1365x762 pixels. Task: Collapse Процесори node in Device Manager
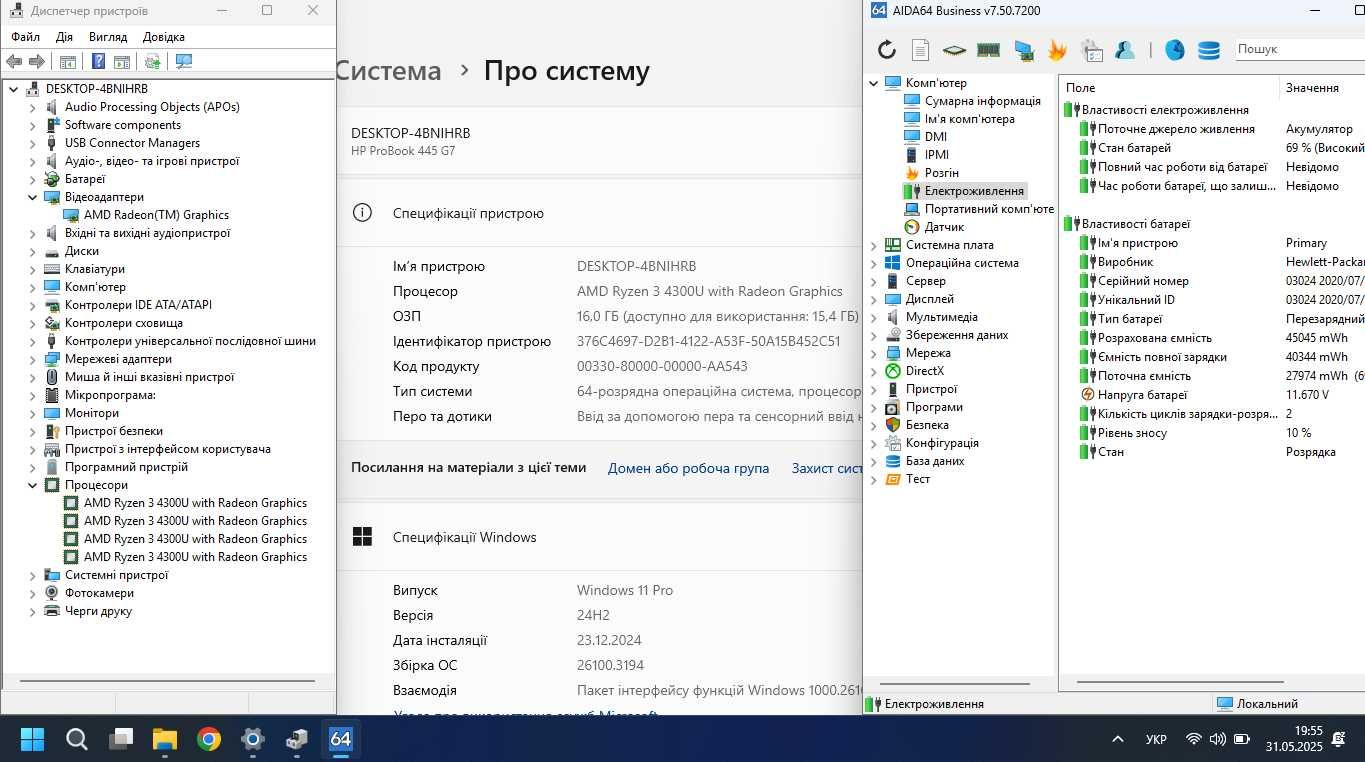[x=32, y=485]
